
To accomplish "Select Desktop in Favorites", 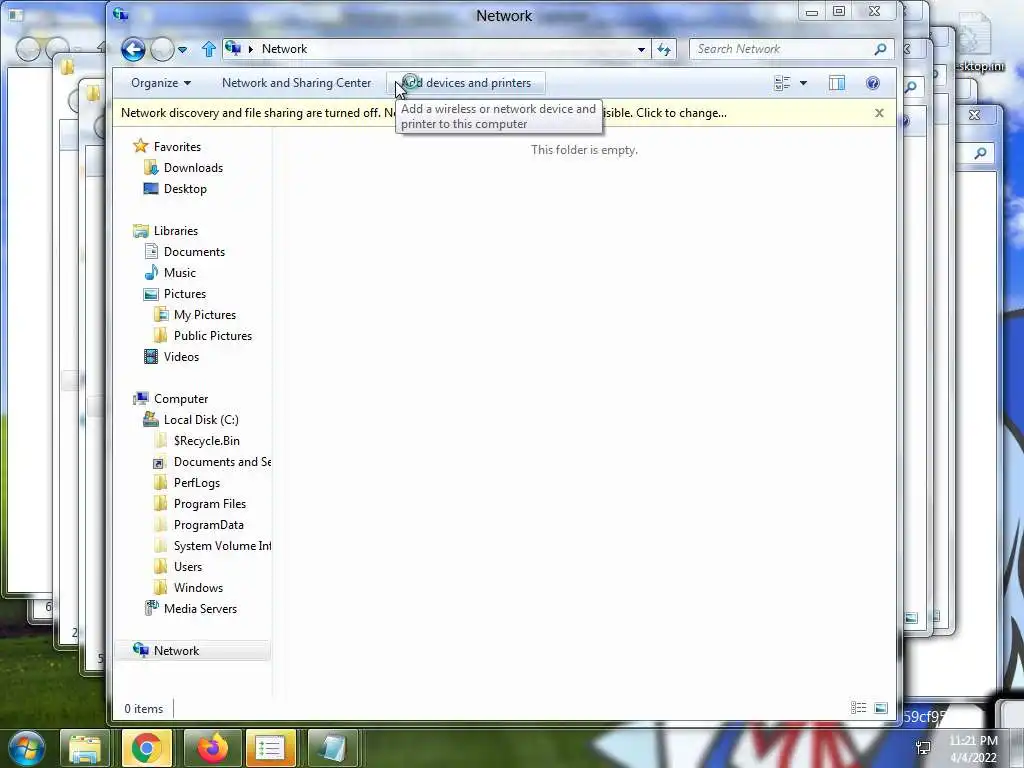I will click(185, 189).
